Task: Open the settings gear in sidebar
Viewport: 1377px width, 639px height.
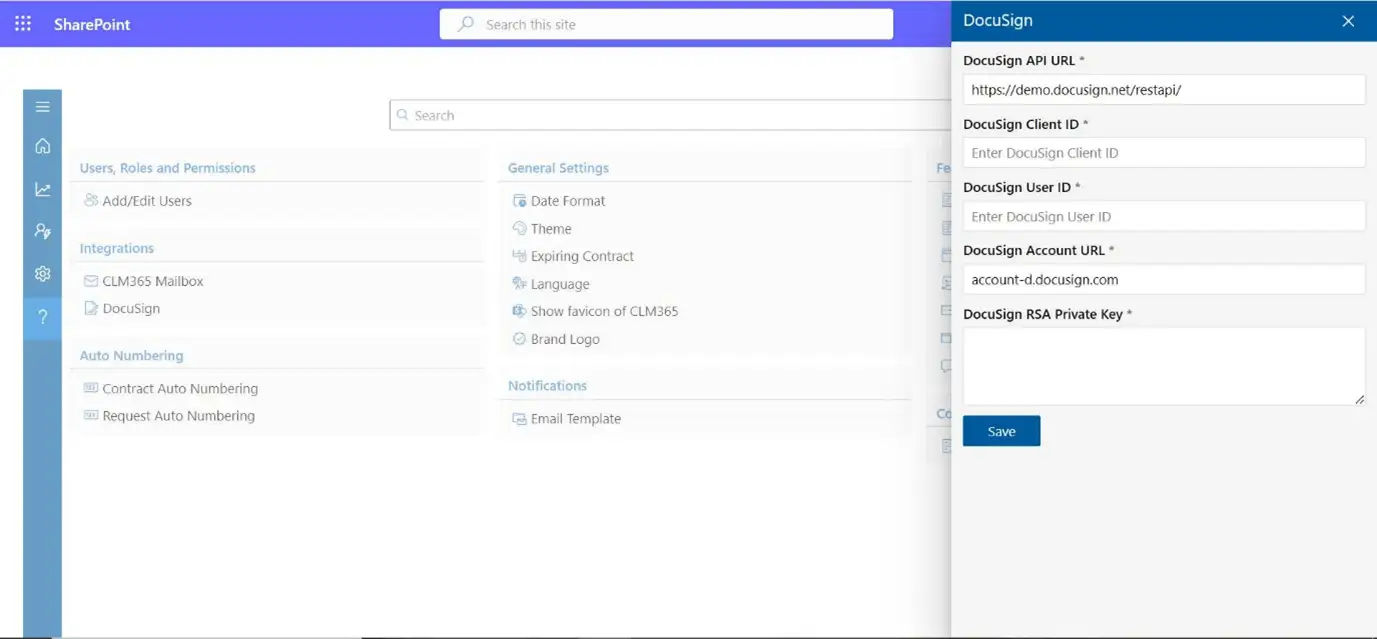Action: pos(42,273)
